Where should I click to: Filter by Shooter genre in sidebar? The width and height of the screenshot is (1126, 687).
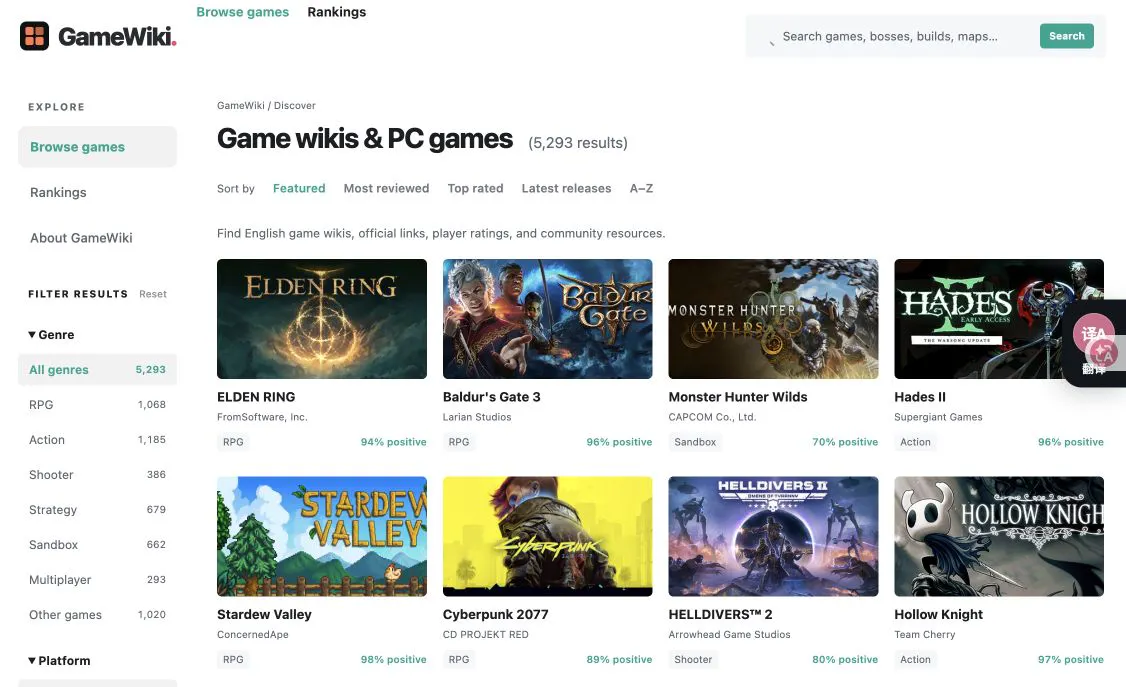pos(98,475)
